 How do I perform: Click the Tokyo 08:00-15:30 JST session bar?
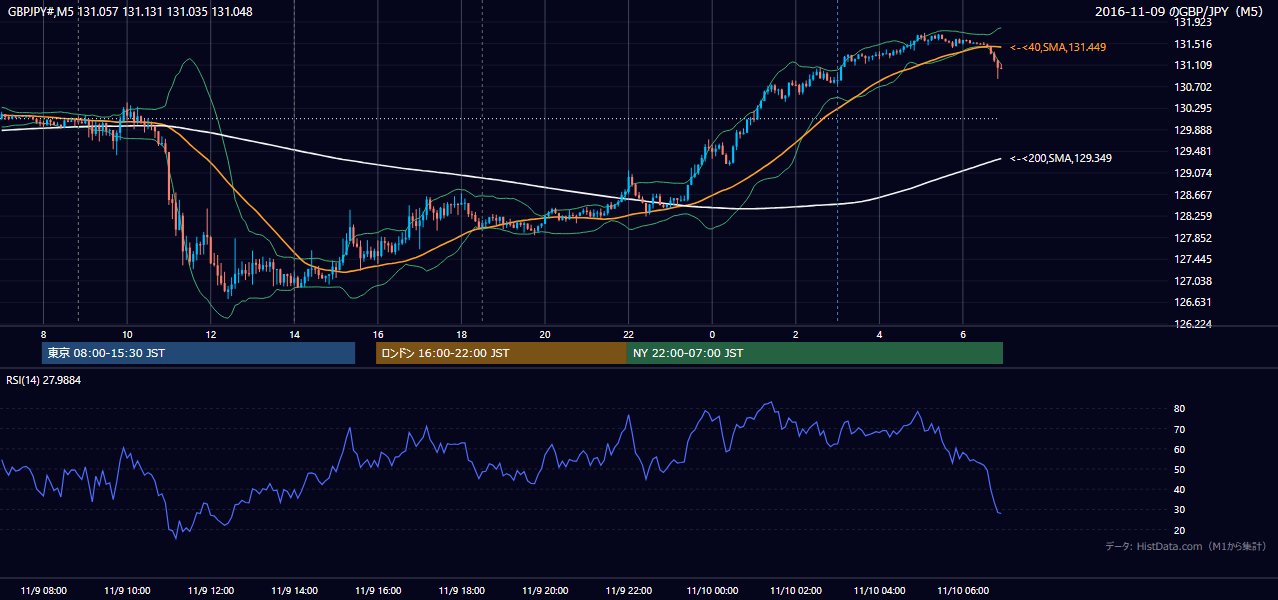coord(199,353)
